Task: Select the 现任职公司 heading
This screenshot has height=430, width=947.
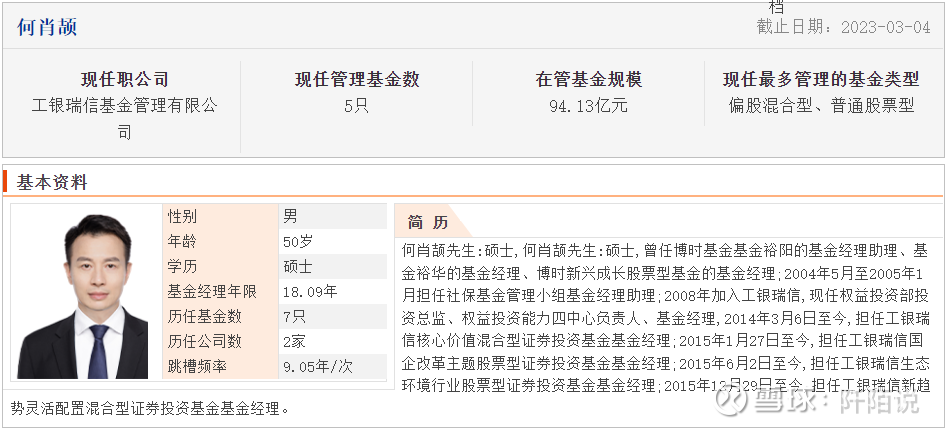Action: pos(124,79)
